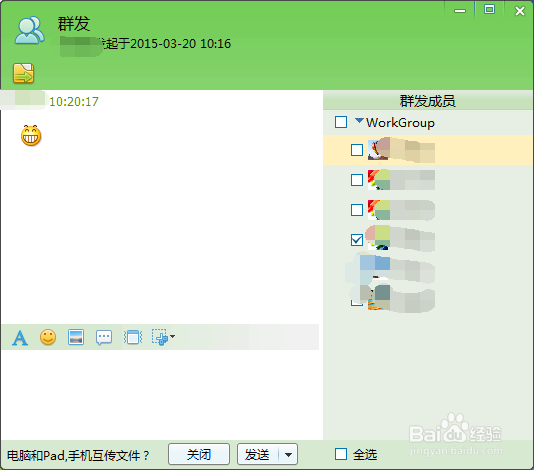Toggle the 全选 select-all checkbox

[341, 454]
